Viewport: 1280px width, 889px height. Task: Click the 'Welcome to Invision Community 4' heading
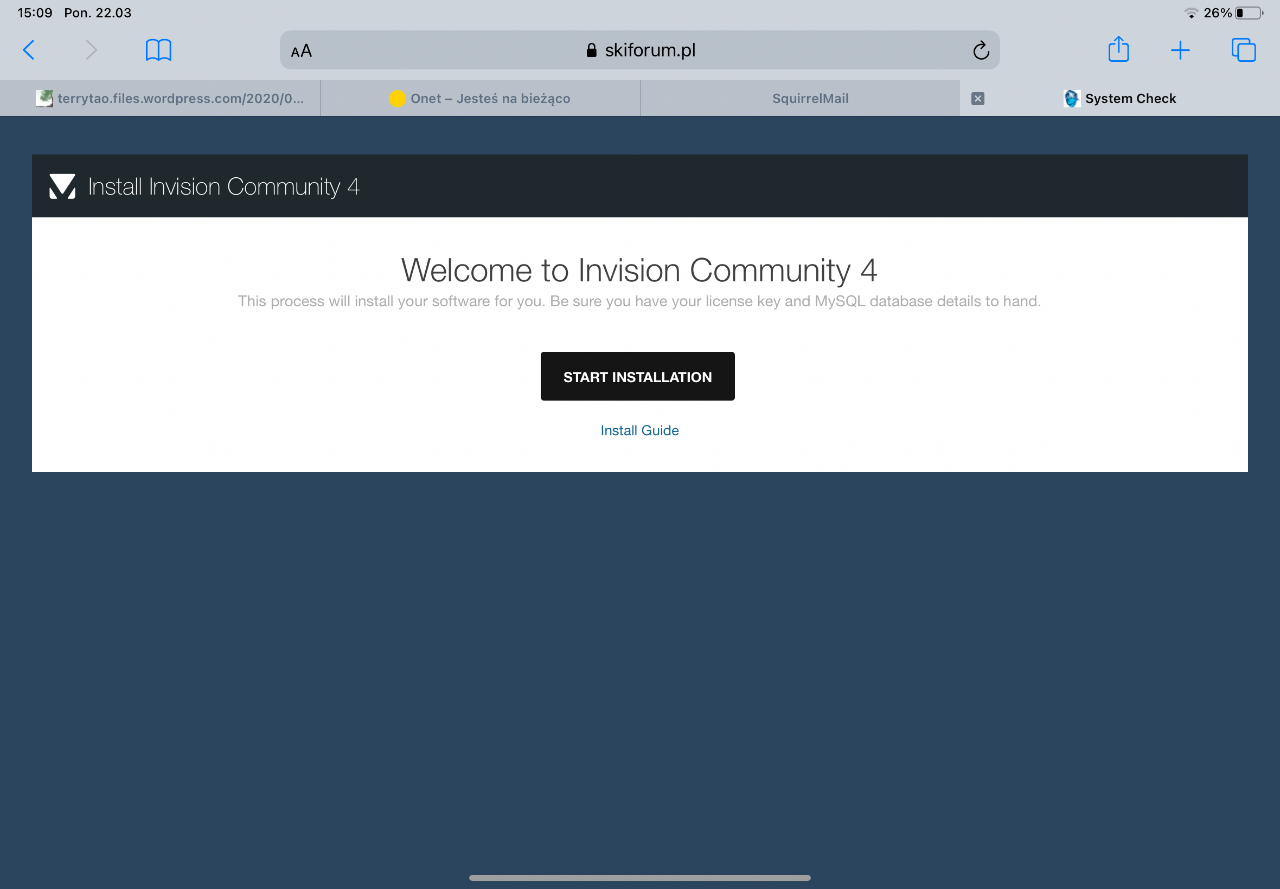[x=639, y=270]
